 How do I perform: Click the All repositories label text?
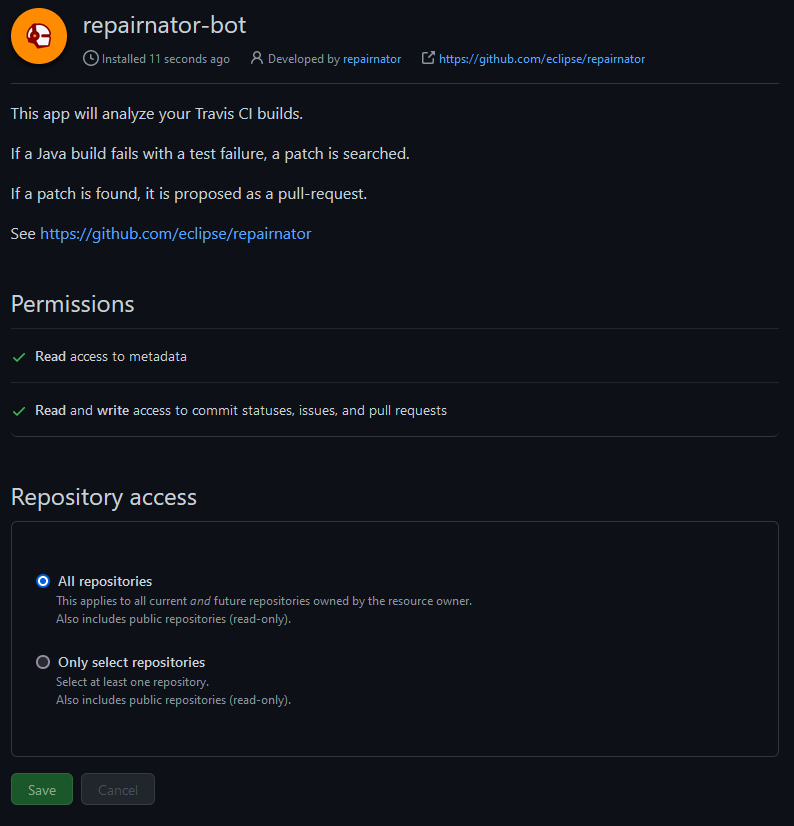pyautogui.click(x=105, y=581)
